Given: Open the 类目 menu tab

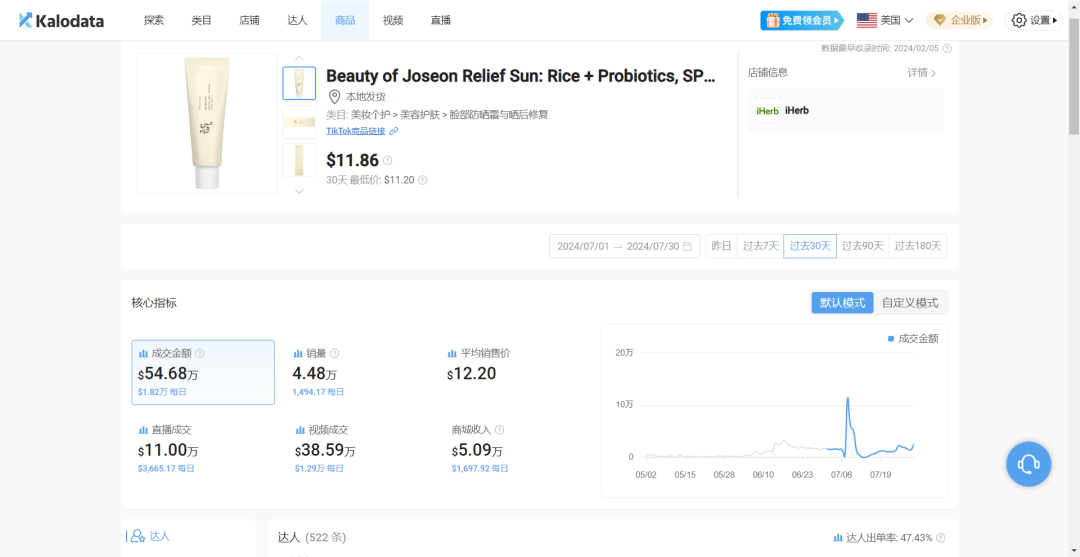Looking at the screenshot, I should [x=202, y=21].
